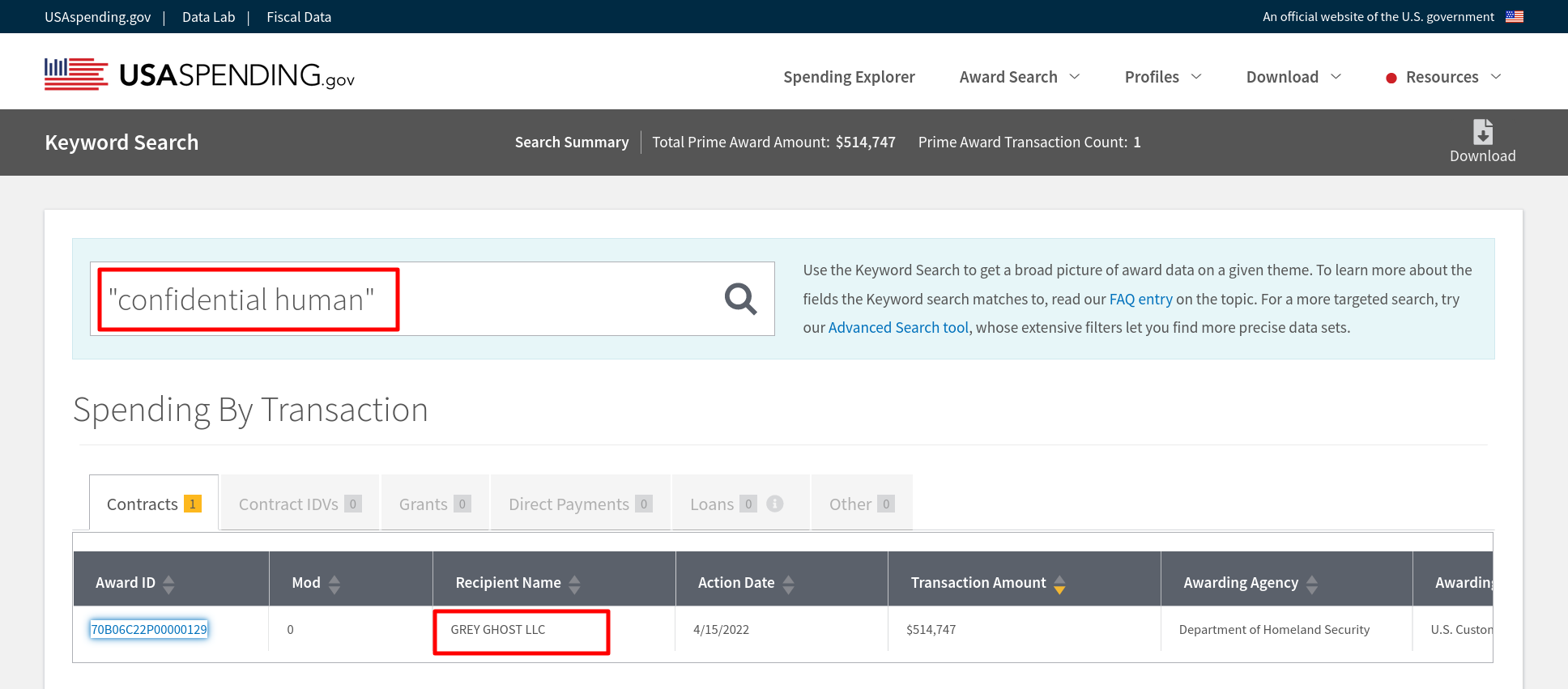Select the Direct Payments tab

pos(580,503)
